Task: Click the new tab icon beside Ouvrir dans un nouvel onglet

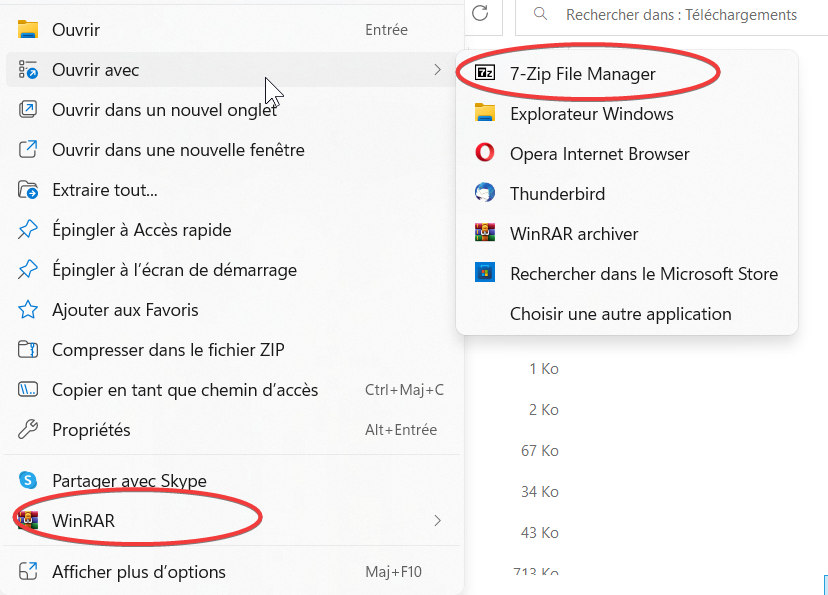Action: 27,110
